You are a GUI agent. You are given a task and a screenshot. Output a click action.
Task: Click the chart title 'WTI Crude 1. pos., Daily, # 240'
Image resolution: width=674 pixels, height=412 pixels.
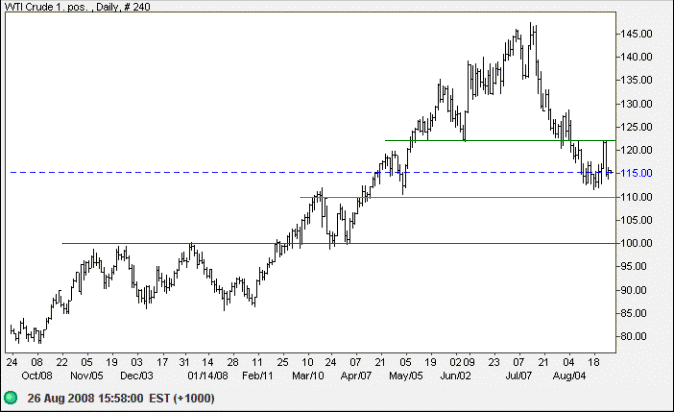point(77,7)
